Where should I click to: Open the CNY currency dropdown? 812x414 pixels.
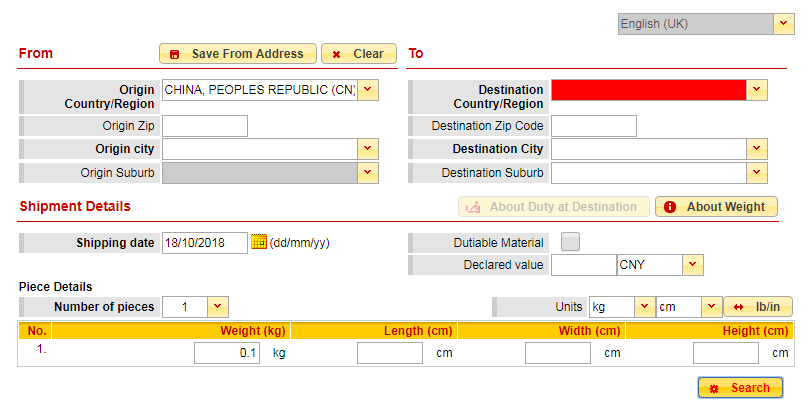[693, 265]
